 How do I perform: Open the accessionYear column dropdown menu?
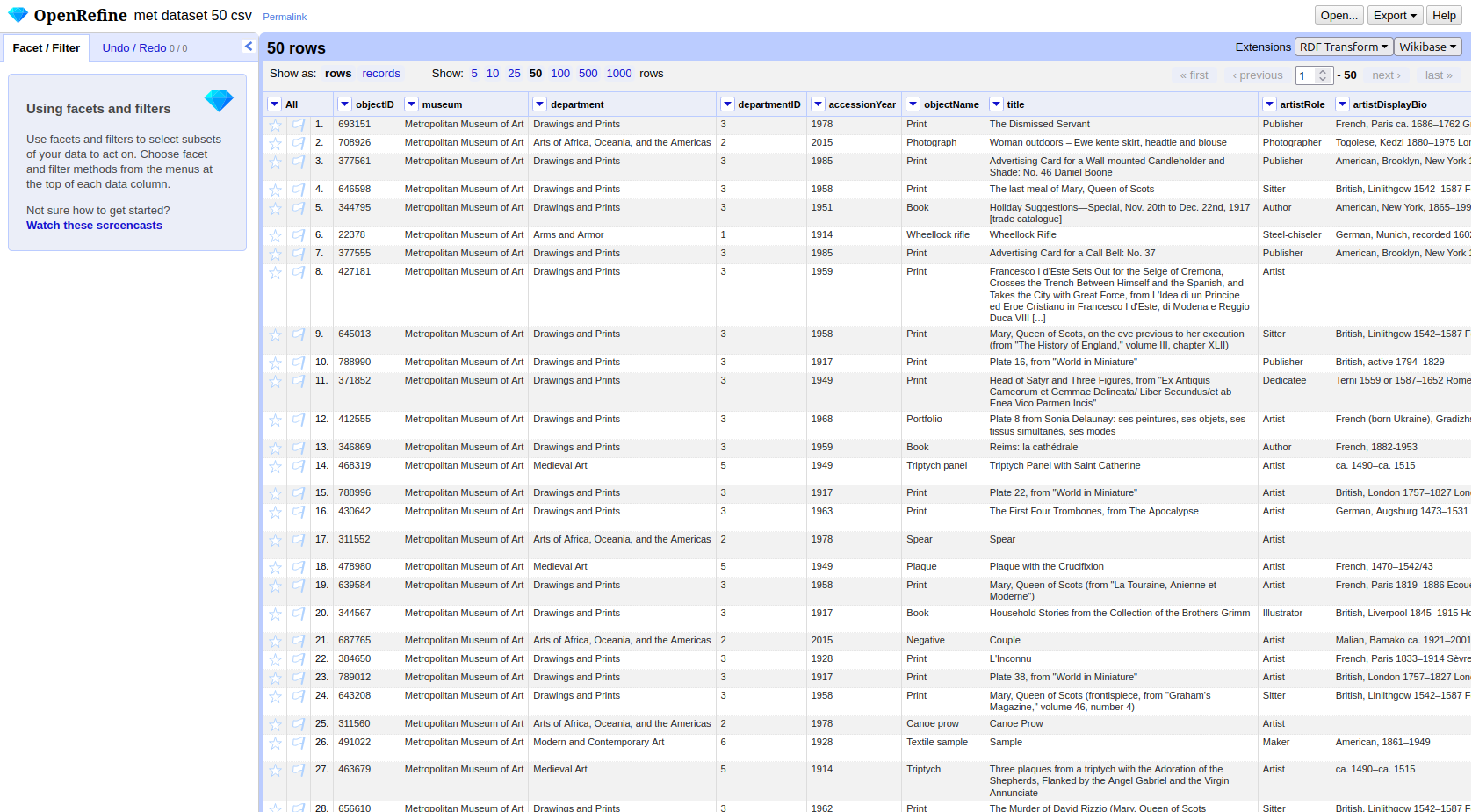[x=818, y=104]
